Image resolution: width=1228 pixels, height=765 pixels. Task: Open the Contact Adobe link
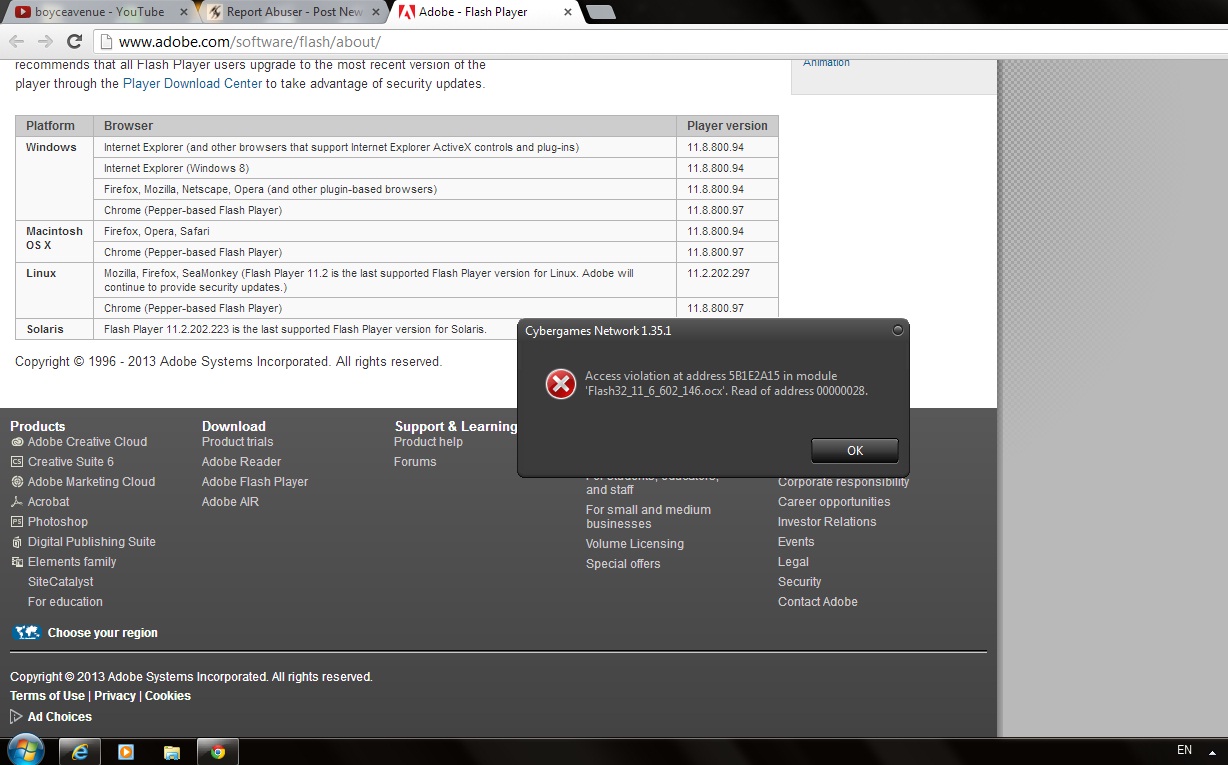pos(818,602)
